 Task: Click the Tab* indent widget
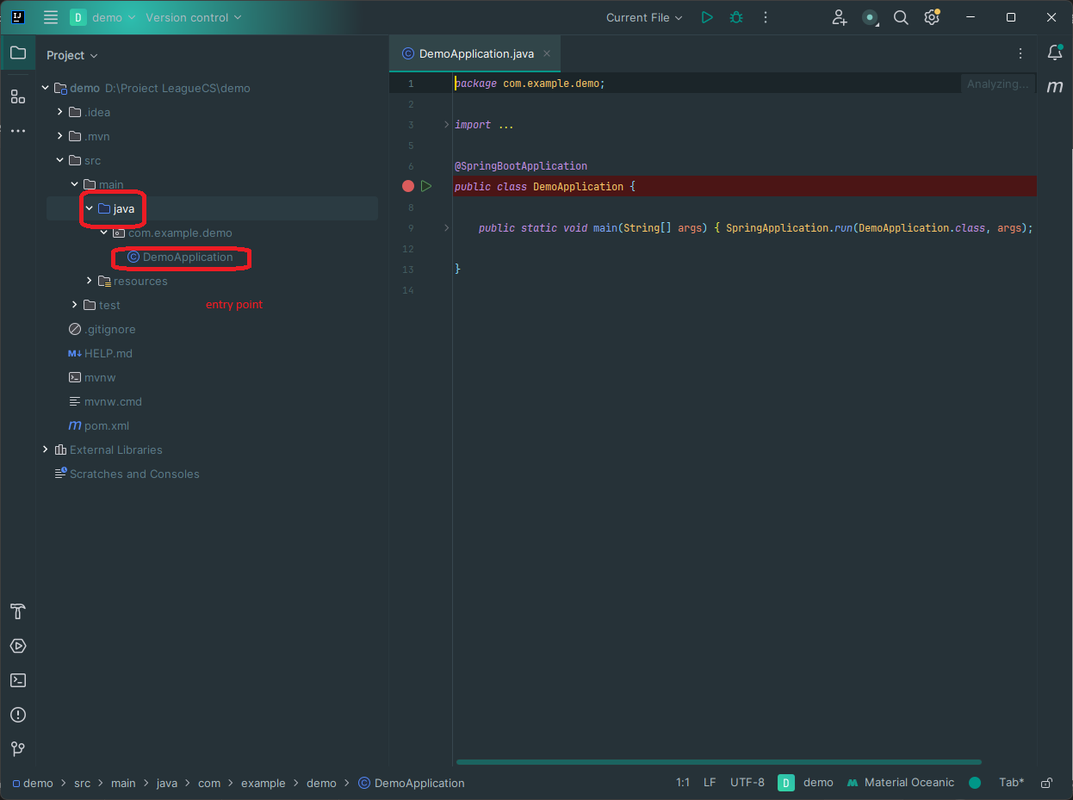click(x=1011, y=782)
